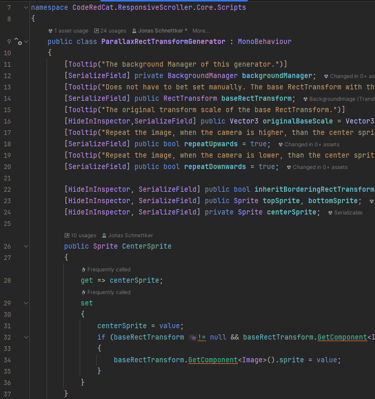The width and height of the screenshot is (375, 399).
Task: Click line number 31 in the gutter
Action: 7,326
